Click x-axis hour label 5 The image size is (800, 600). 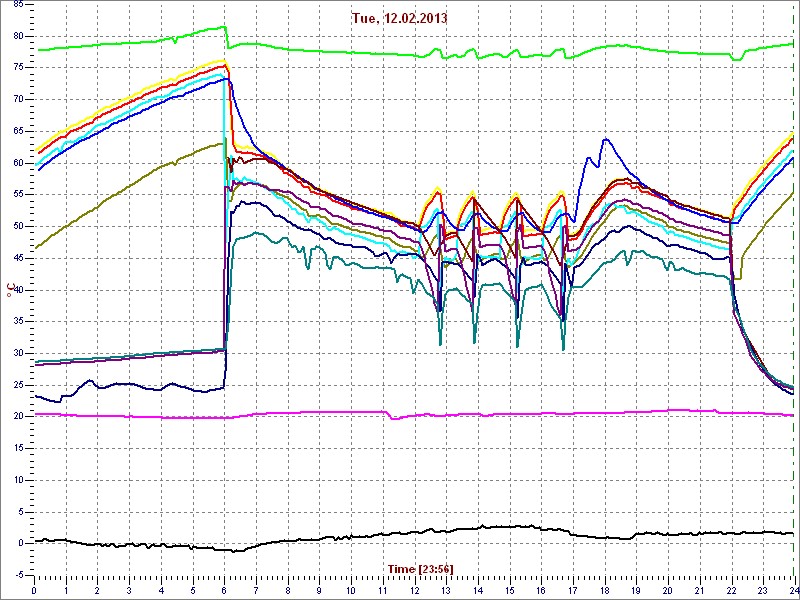tap(193, 591)
